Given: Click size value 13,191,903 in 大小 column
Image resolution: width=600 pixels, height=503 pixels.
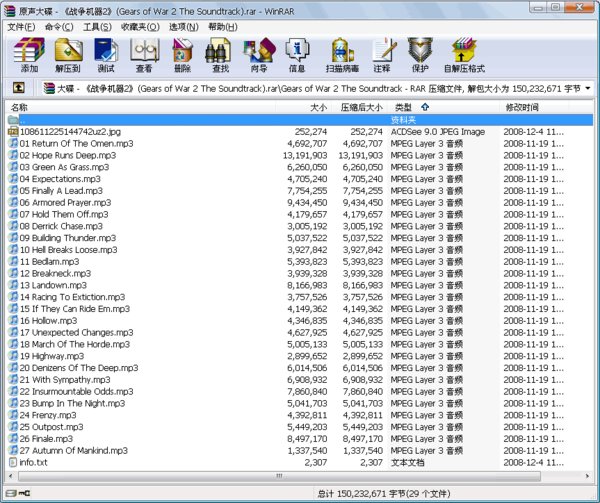Looking at the screenshot, I should (x=305, y=155).
